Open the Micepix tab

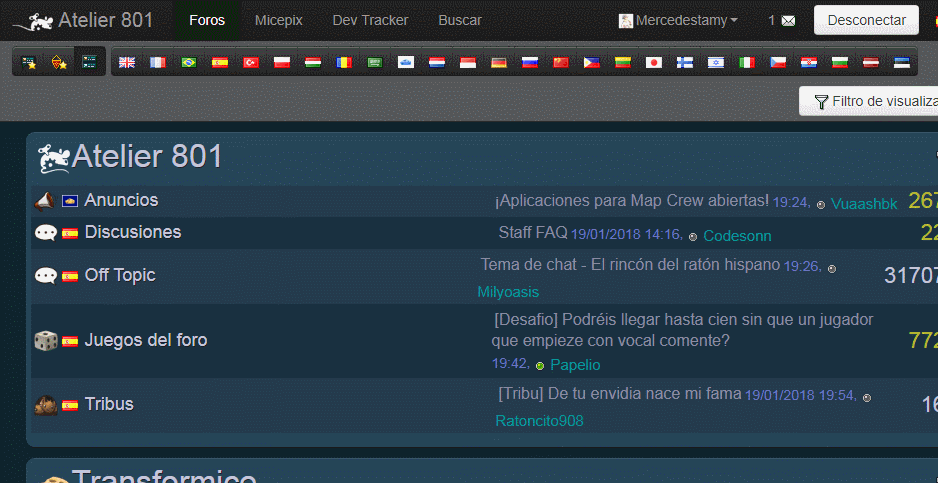pyautogui.click(x=279, y=20)
